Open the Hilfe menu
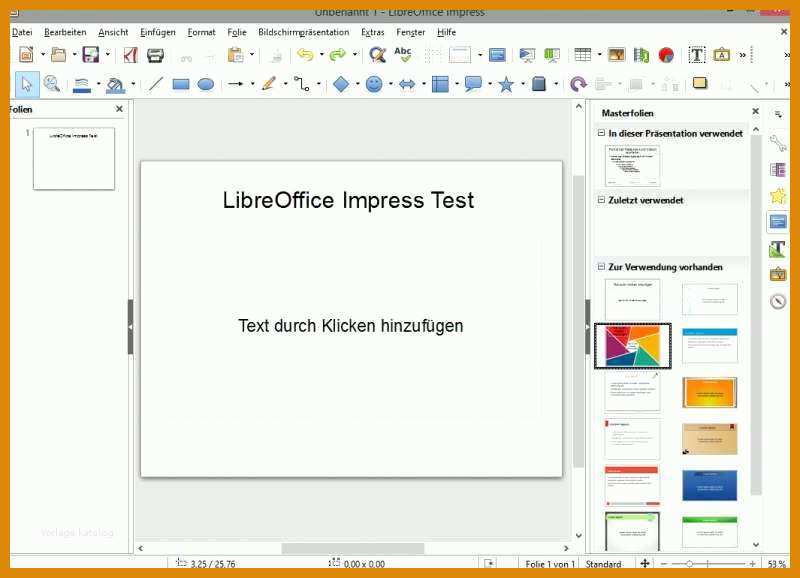Screen dimensions: 800x578 pos(446,32)
